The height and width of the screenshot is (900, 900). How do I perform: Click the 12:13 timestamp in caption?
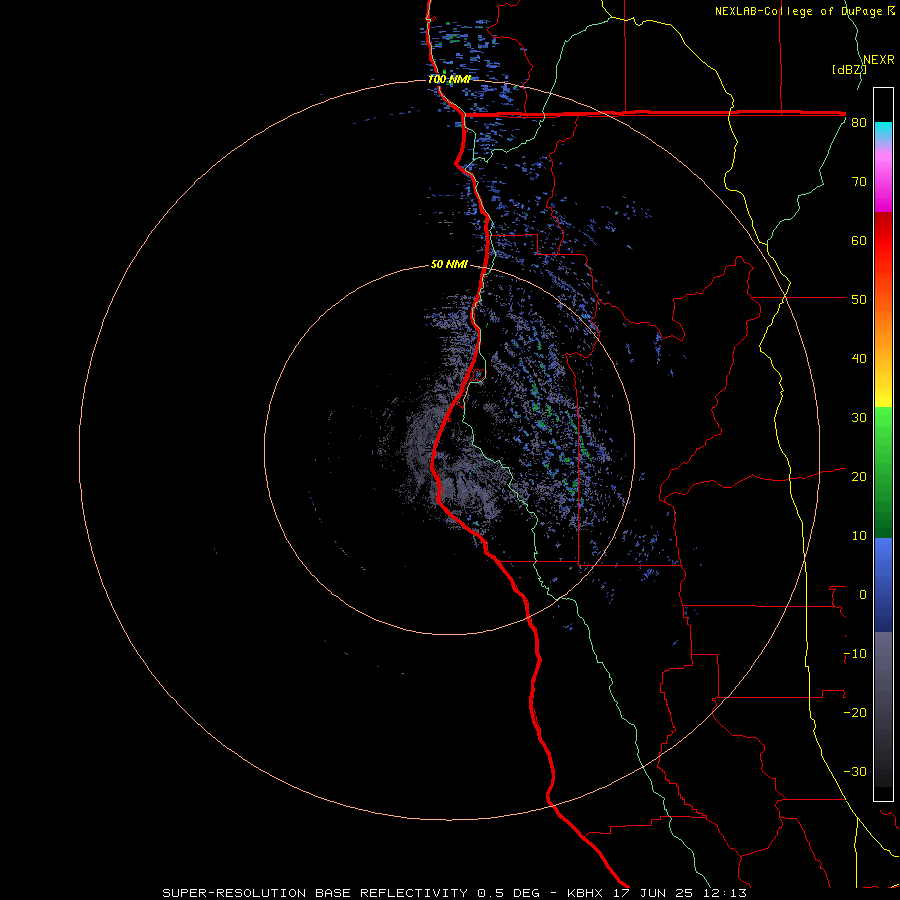724,893
